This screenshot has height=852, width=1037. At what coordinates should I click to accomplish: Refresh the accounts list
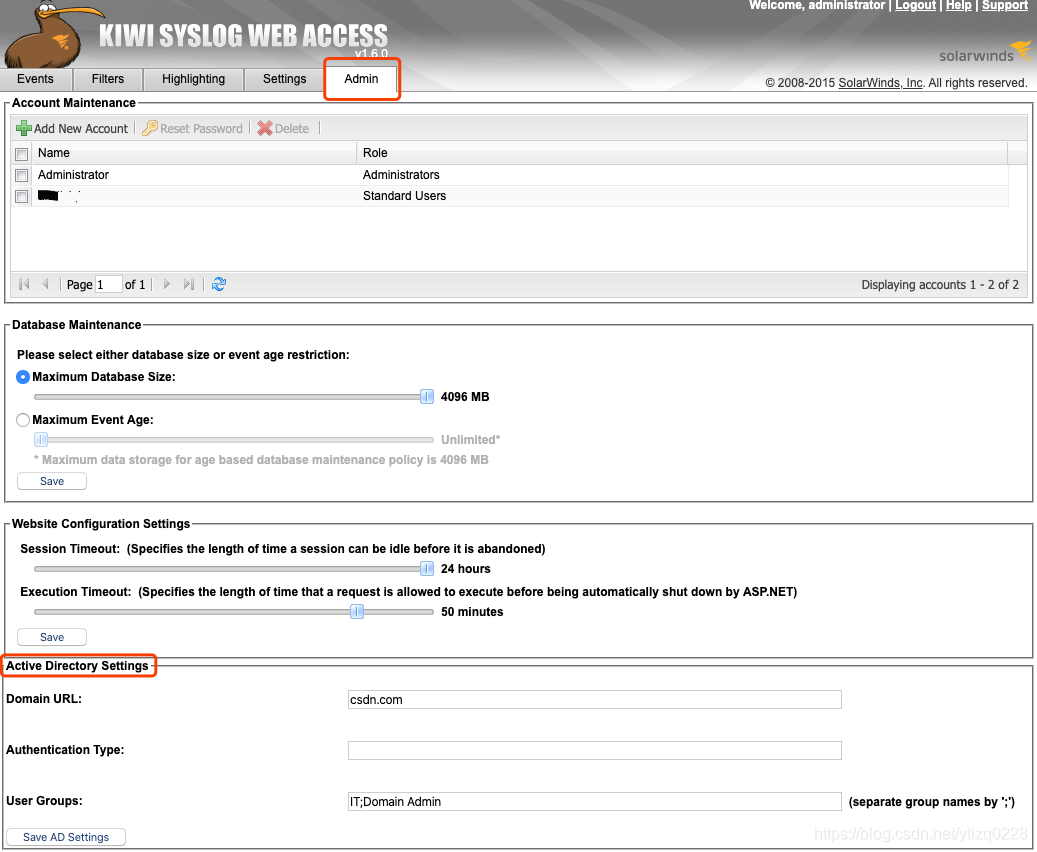click(219, 284)
